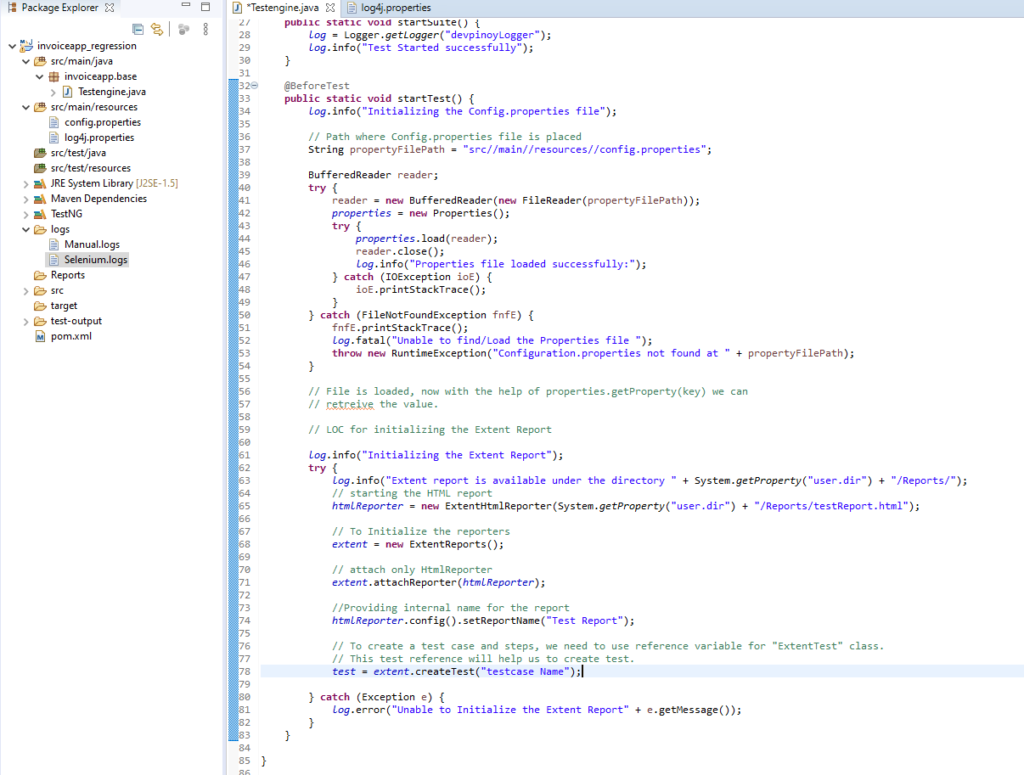Collapse the invoiceapp_regression project node
This screenshot has width=1024, height=775.
click(12, 46)
